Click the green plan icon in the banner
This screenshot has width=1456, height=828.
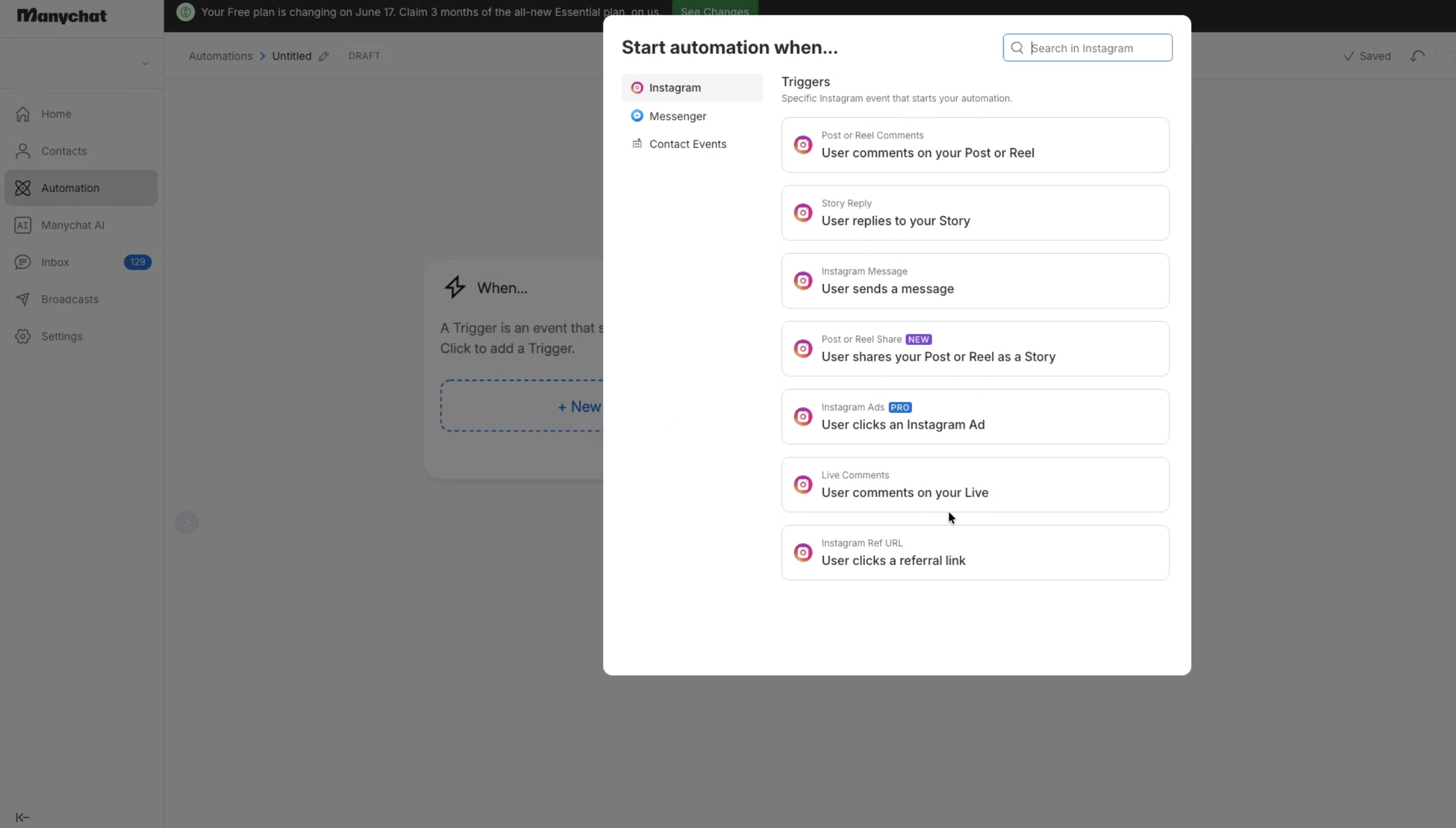pyautogui.click(x=186, y=12)
